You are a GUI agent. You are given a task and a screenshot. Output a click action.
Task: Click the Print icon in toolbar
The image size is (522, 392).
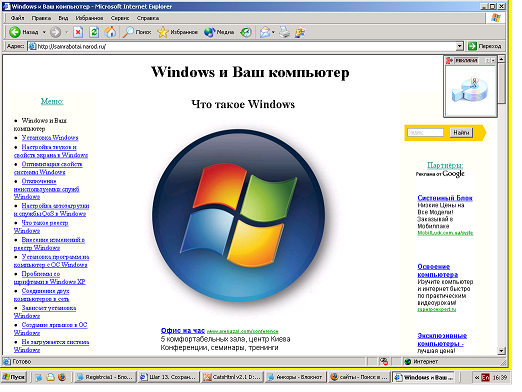(284, 32)
